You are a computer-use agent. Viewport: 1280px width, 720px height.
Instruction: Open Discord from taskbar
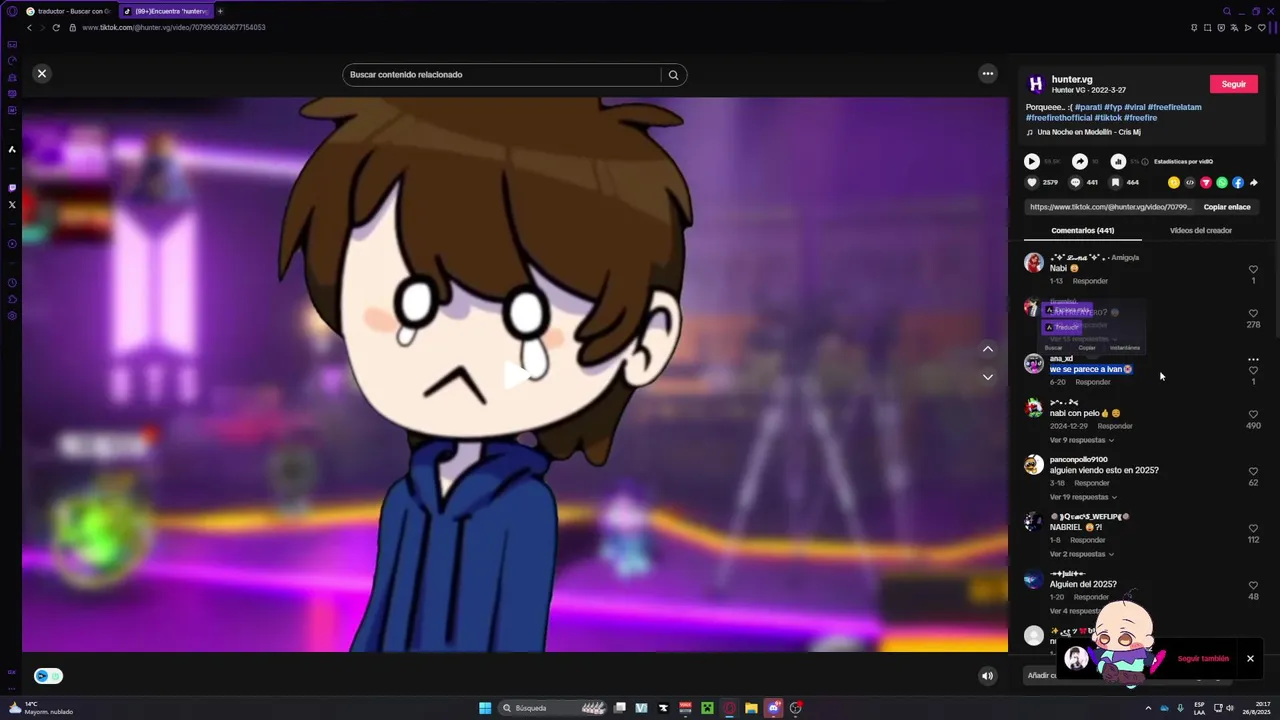[773, 708]
